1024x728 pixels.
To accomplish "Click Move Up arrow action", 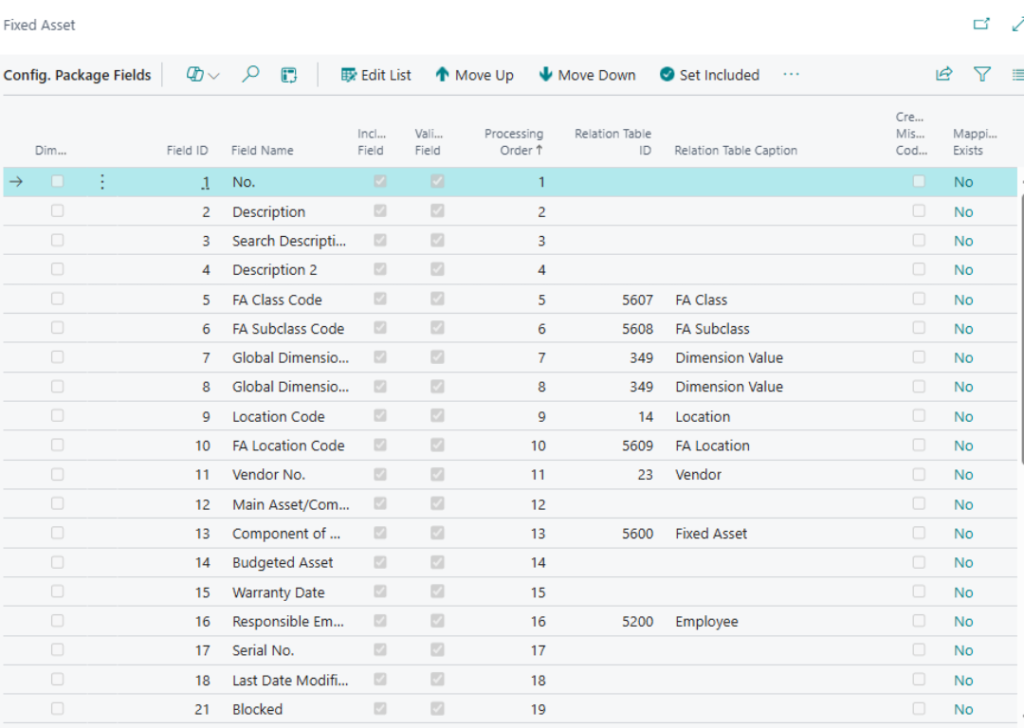I will pyautogui.click(x=474, y=75).
